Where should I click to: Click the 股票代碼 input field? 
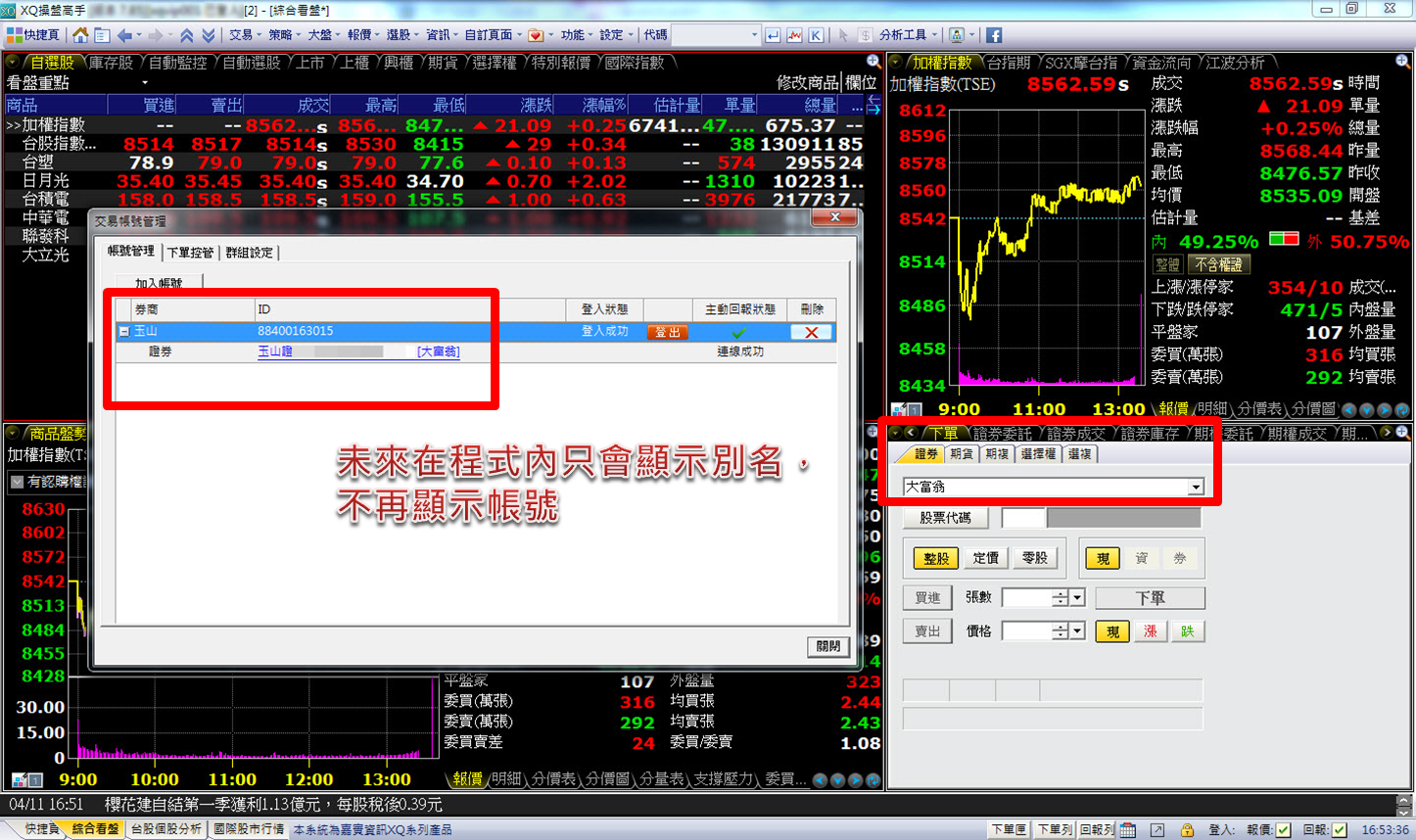[1022, 518]
